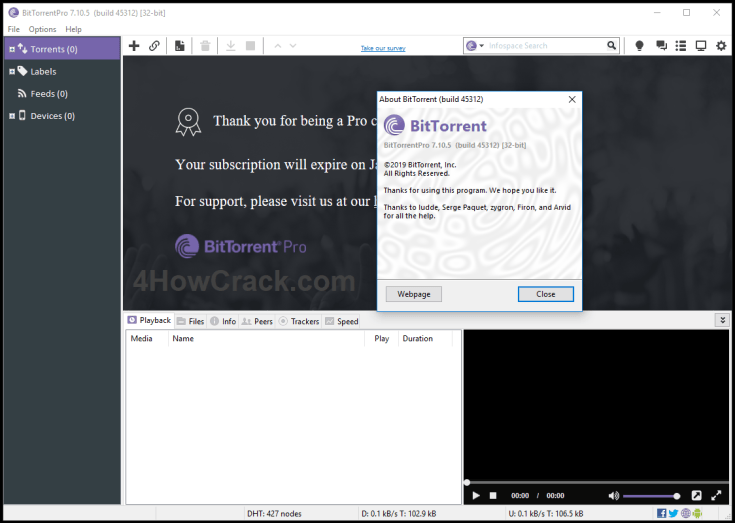The image size is (735, 523).
Task: Expand the Labels tree node
Action: click(x=12, y=71)
